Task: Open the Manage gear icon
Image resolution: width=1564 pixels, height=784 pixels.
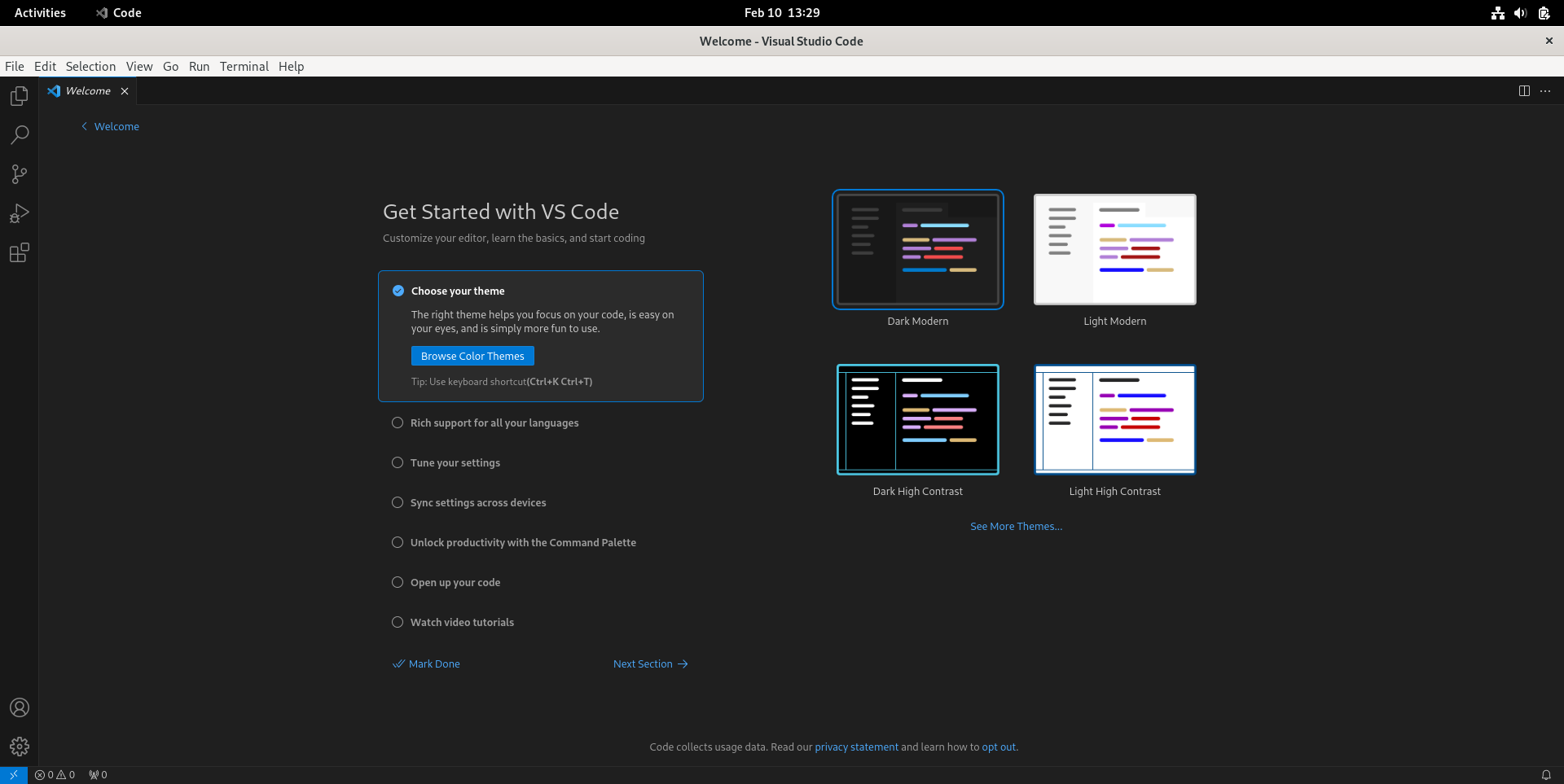Action: pos(20,747)
